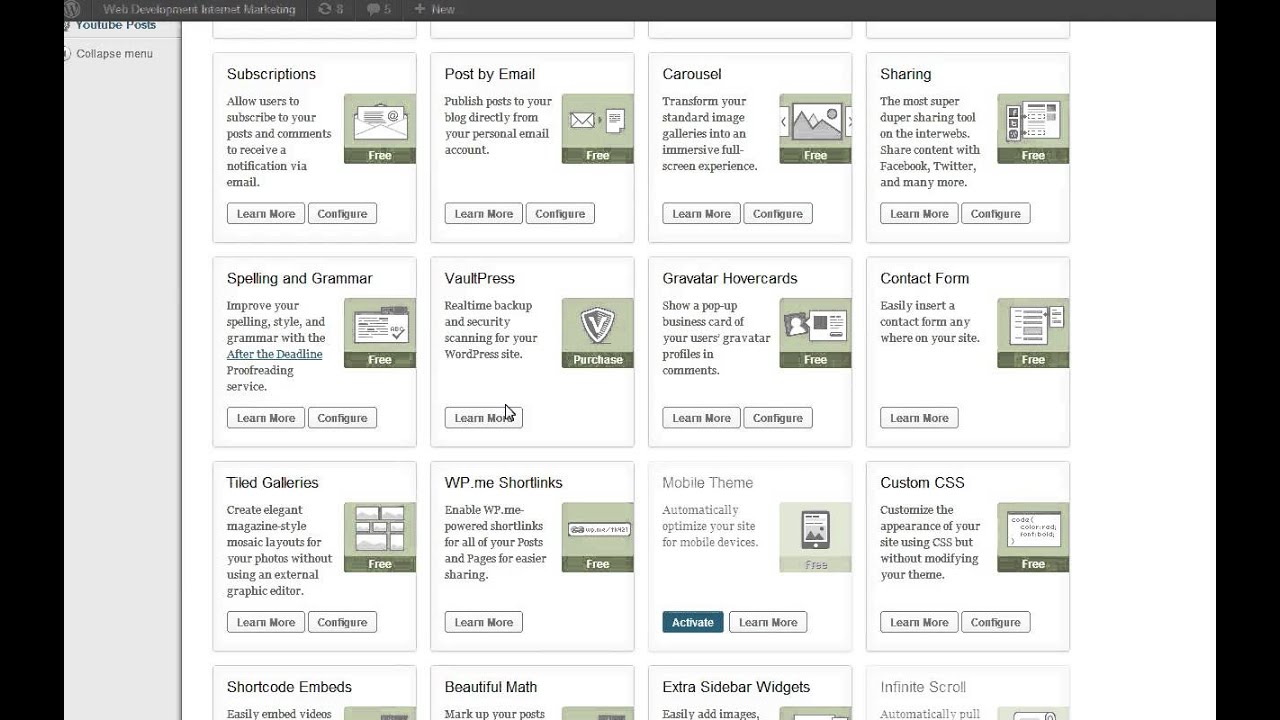Viewport: 1280px width, 720px height.
Task: Click the Post by Email title
Action: point(490,74)
